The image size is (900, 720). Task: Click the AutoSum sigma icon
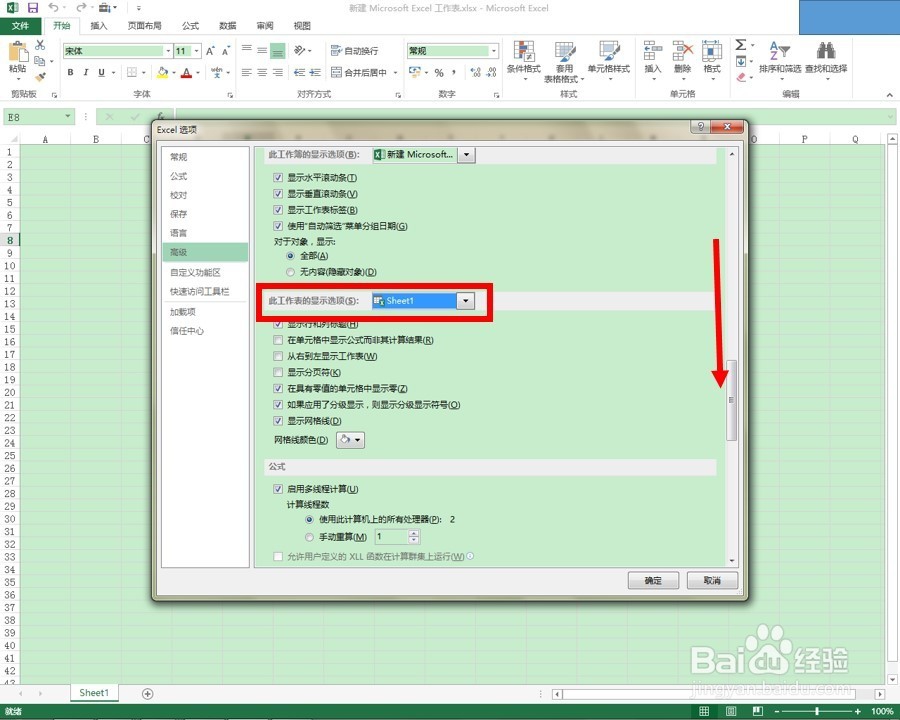click(741, 45)
